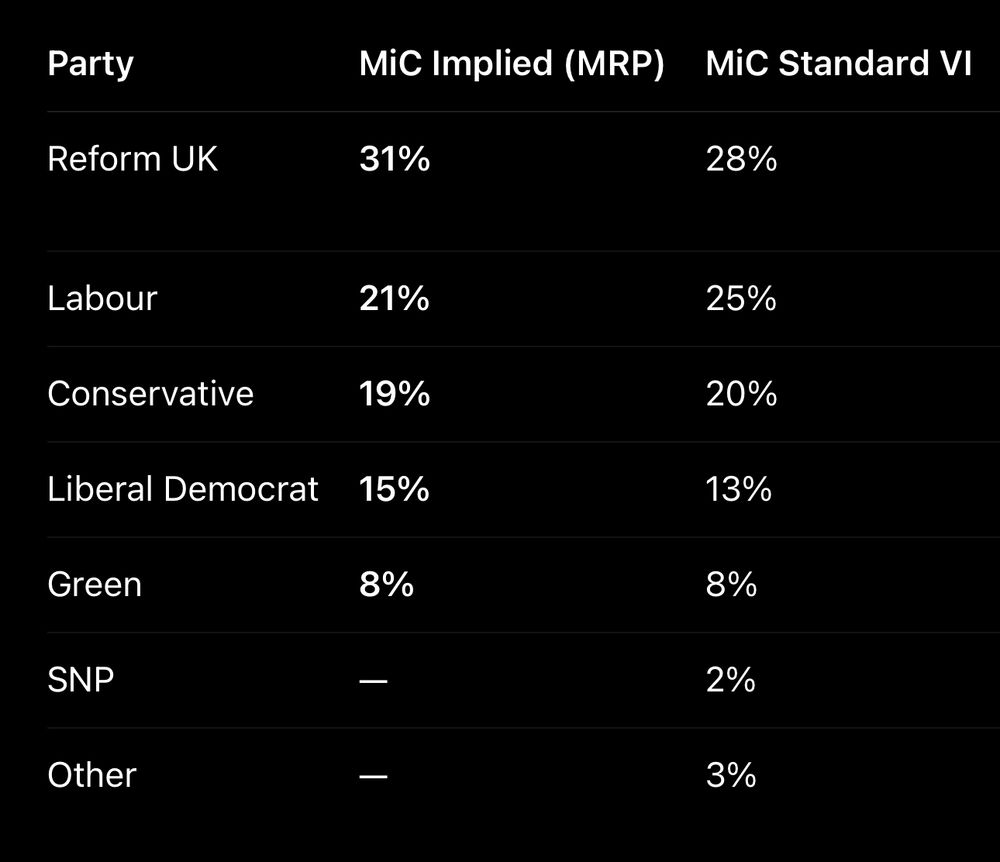Select the Green party name
This screenshot has width=1000, height=862.
94,584
